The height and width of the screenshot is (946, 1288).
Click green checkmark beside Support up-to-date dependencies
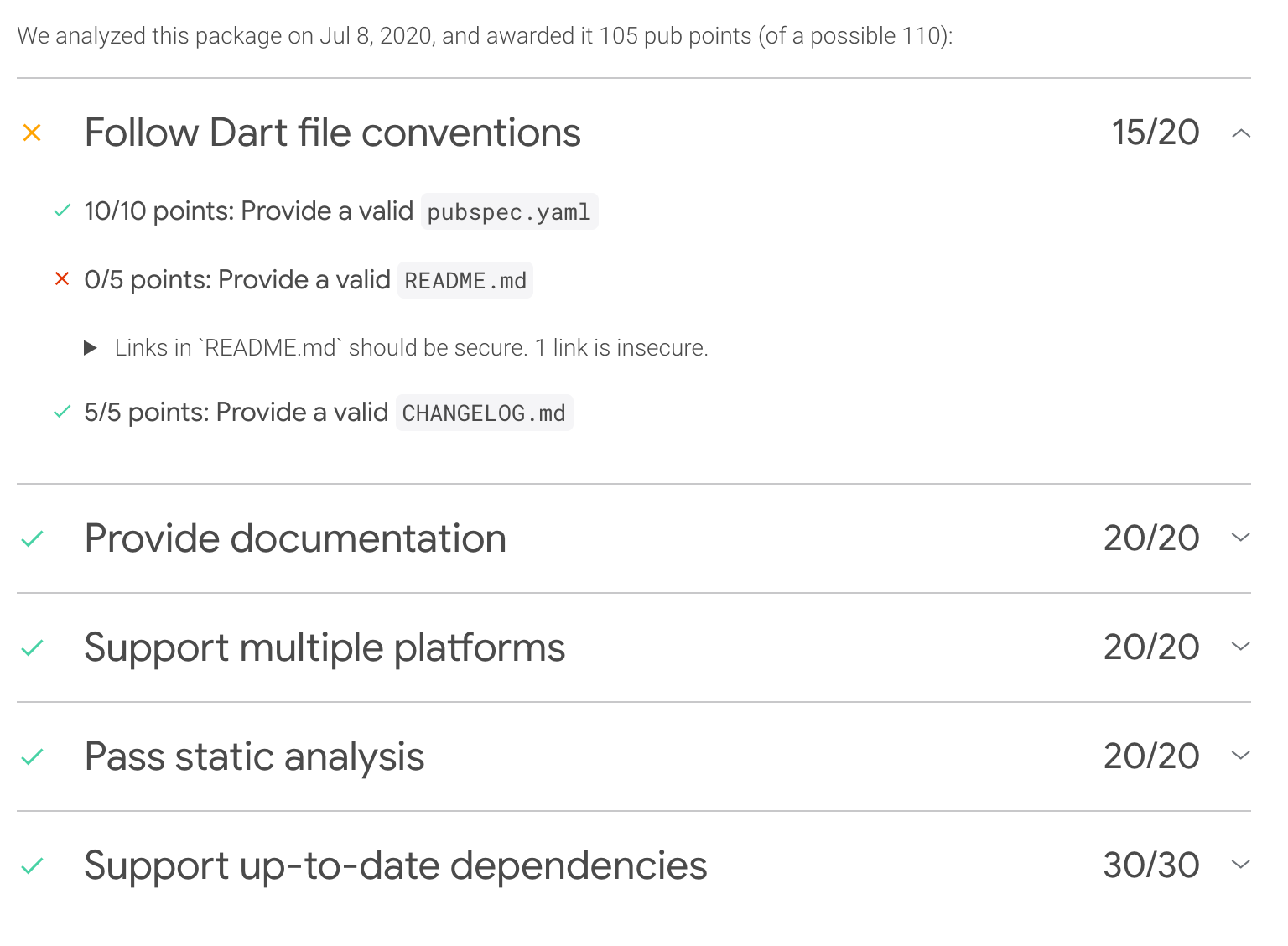pos(32,865)
